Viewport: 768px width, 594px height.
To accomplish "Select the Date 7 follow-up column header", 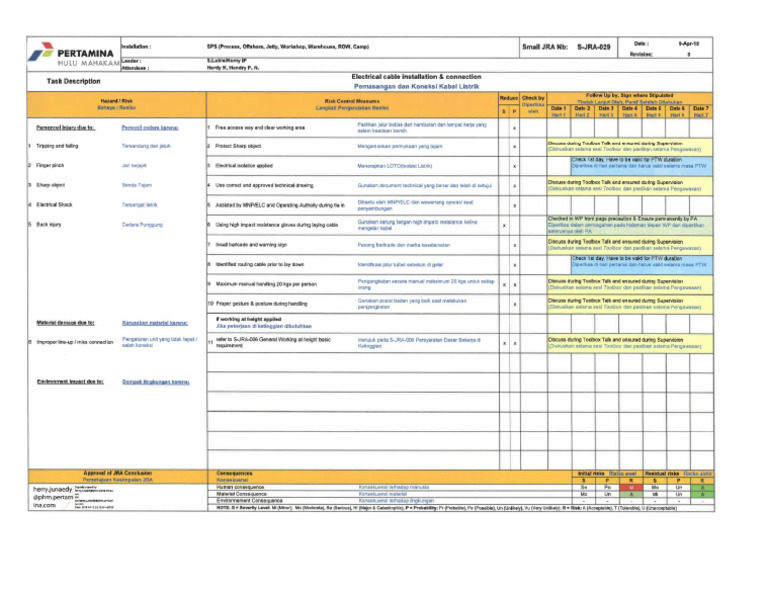I will coord(701,111).
